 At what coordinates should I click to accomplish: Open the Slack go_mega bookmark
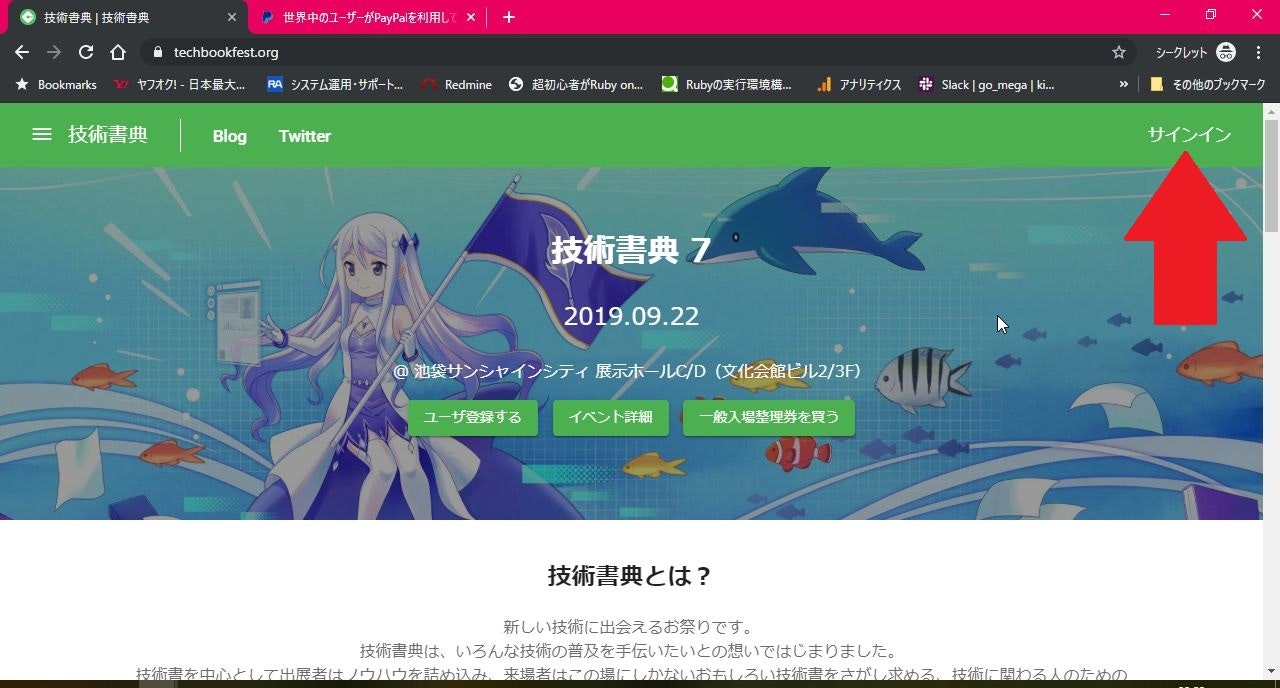pos(987,85)
